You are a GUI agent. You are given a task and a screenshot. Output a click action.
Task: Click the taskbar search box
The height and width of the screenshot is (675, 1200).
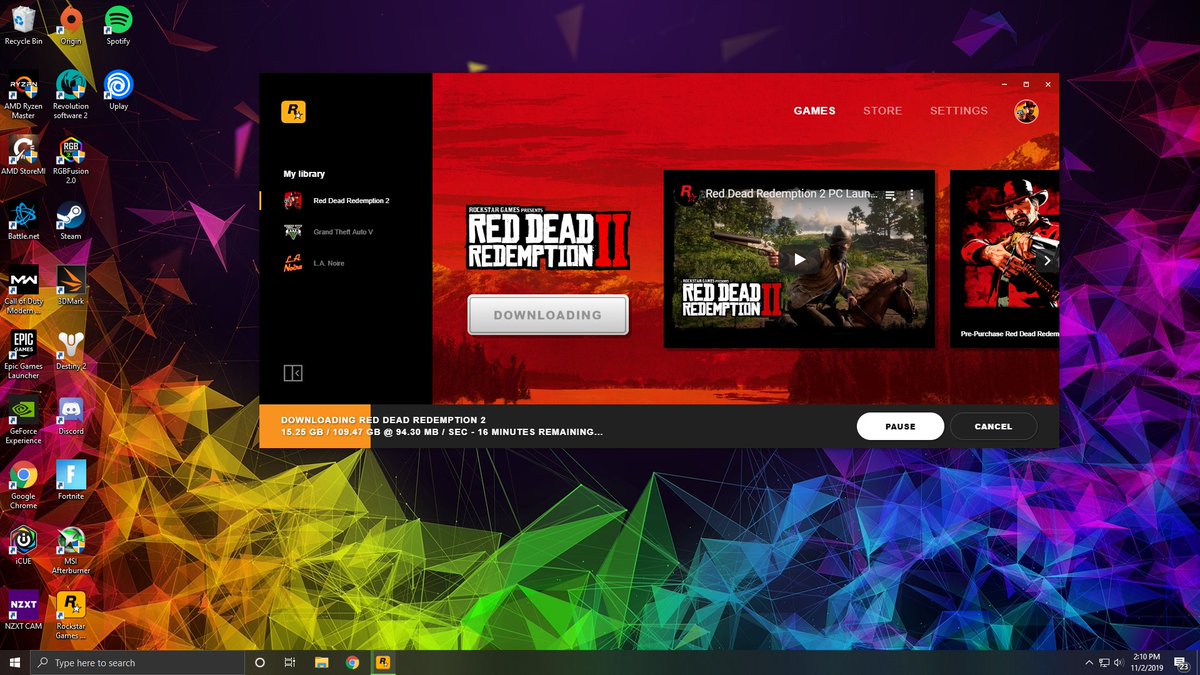click(138, 662)
